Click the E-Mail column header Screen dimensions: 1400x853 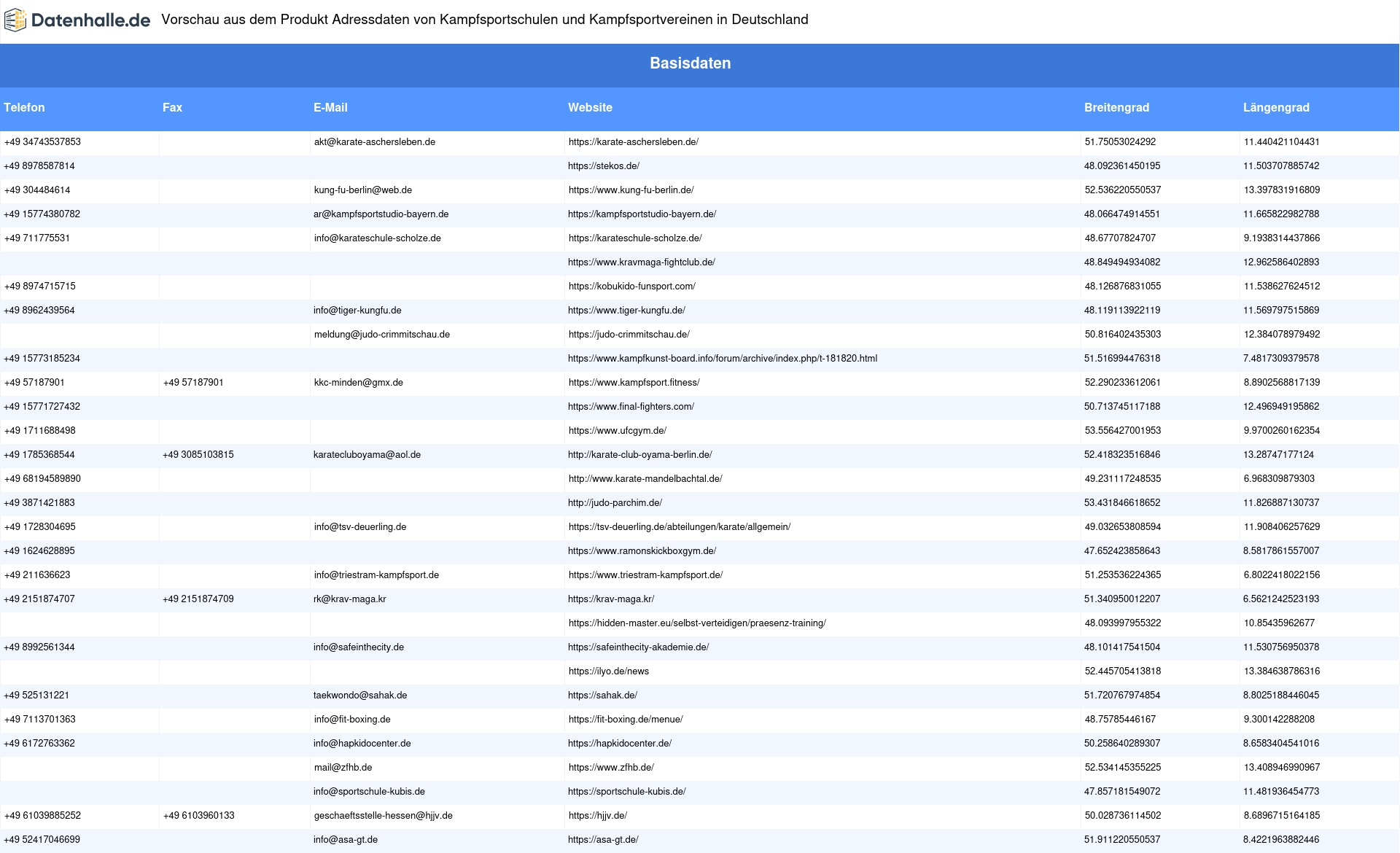330,107
